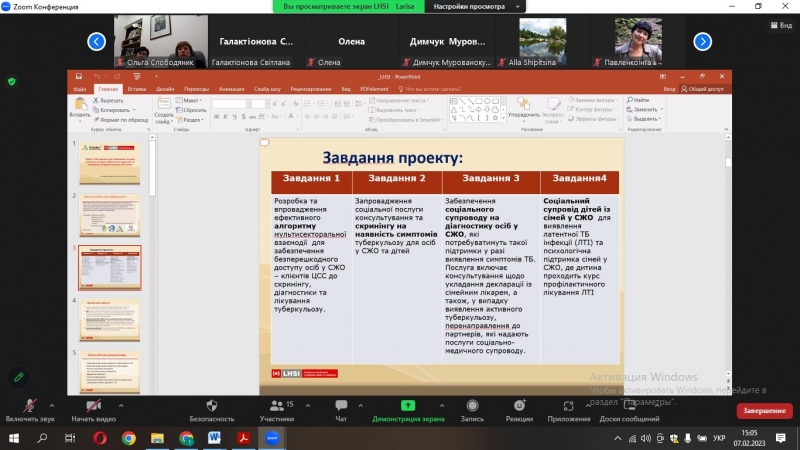
Task: Open Заливка фигуры shape fill
Action: 593,100
